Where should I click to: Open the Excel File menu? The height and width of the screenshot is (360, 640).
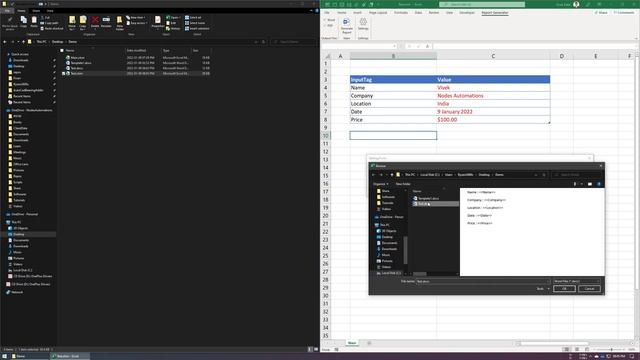(327, 13)
